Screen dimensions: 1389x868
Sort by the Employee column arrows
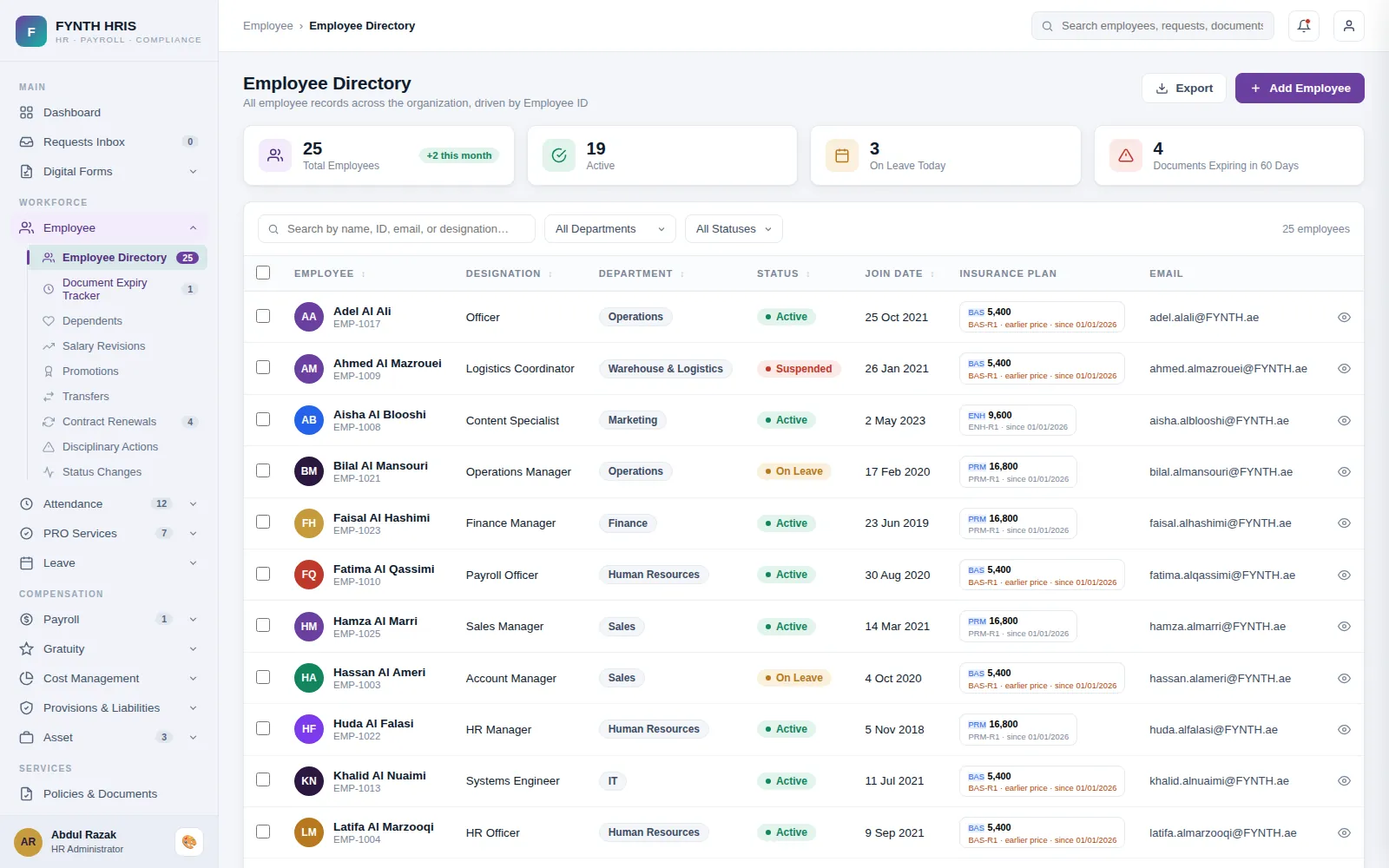(x=364, y=274)
